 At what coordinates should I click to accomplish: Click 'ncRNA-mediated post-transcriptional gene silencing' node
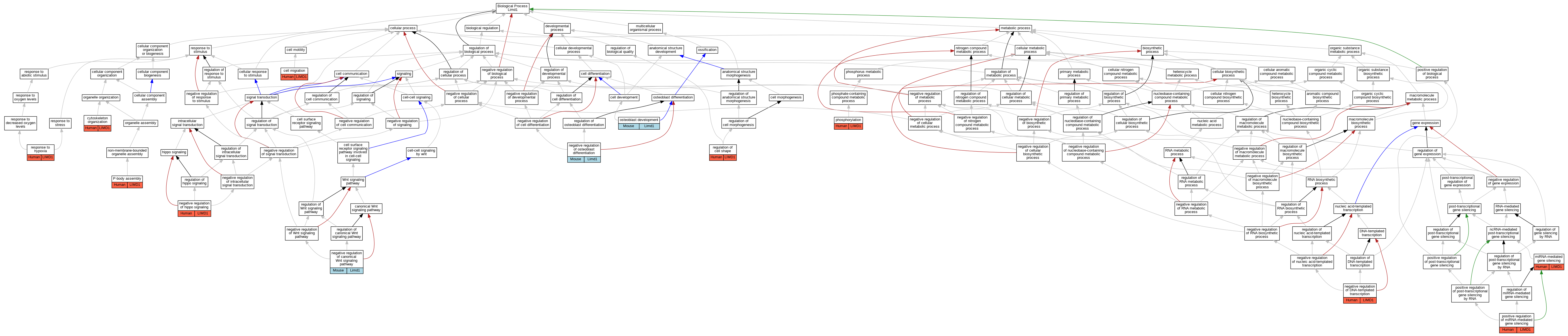[x=1503, y=233]
